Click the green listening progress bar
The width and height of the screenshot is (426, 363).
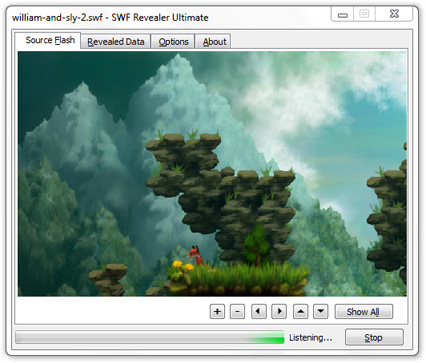click(150, 337)
